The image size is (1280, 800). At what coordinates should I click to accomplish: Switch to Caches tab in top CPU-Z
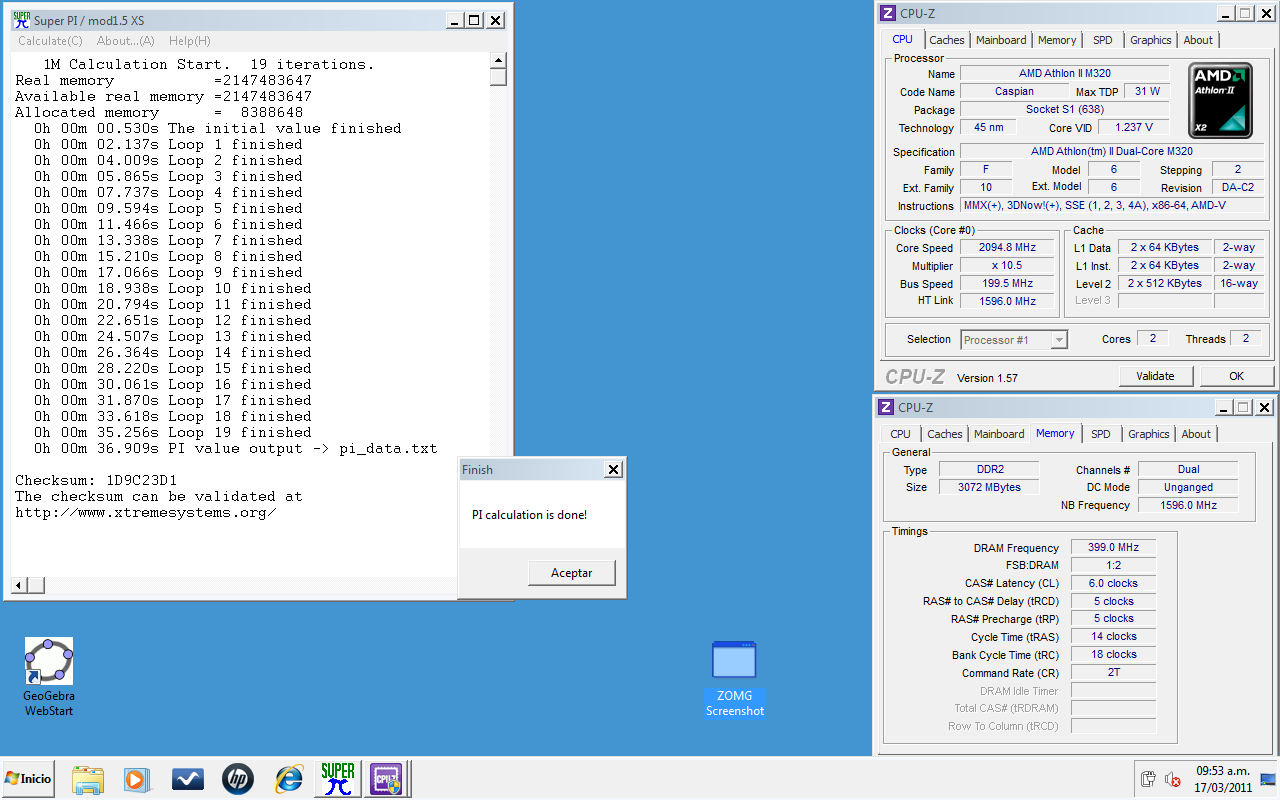point(946,40)
